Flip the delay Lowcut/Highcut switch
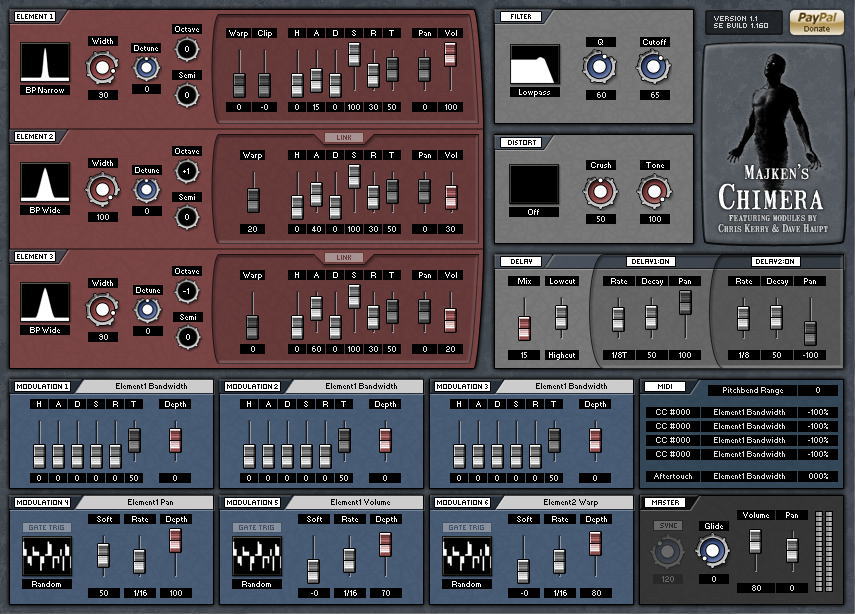Image resolution: width=855 pixels, height=614 pixels. click(561, 317)
